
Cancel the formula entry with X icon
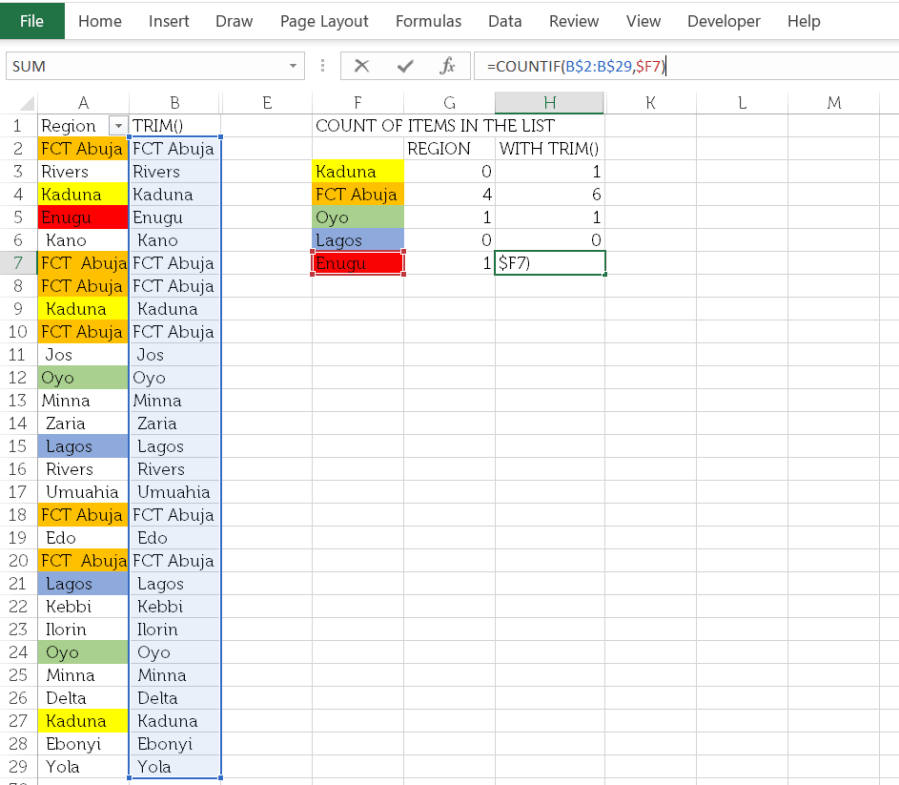(x=361, y=66)
